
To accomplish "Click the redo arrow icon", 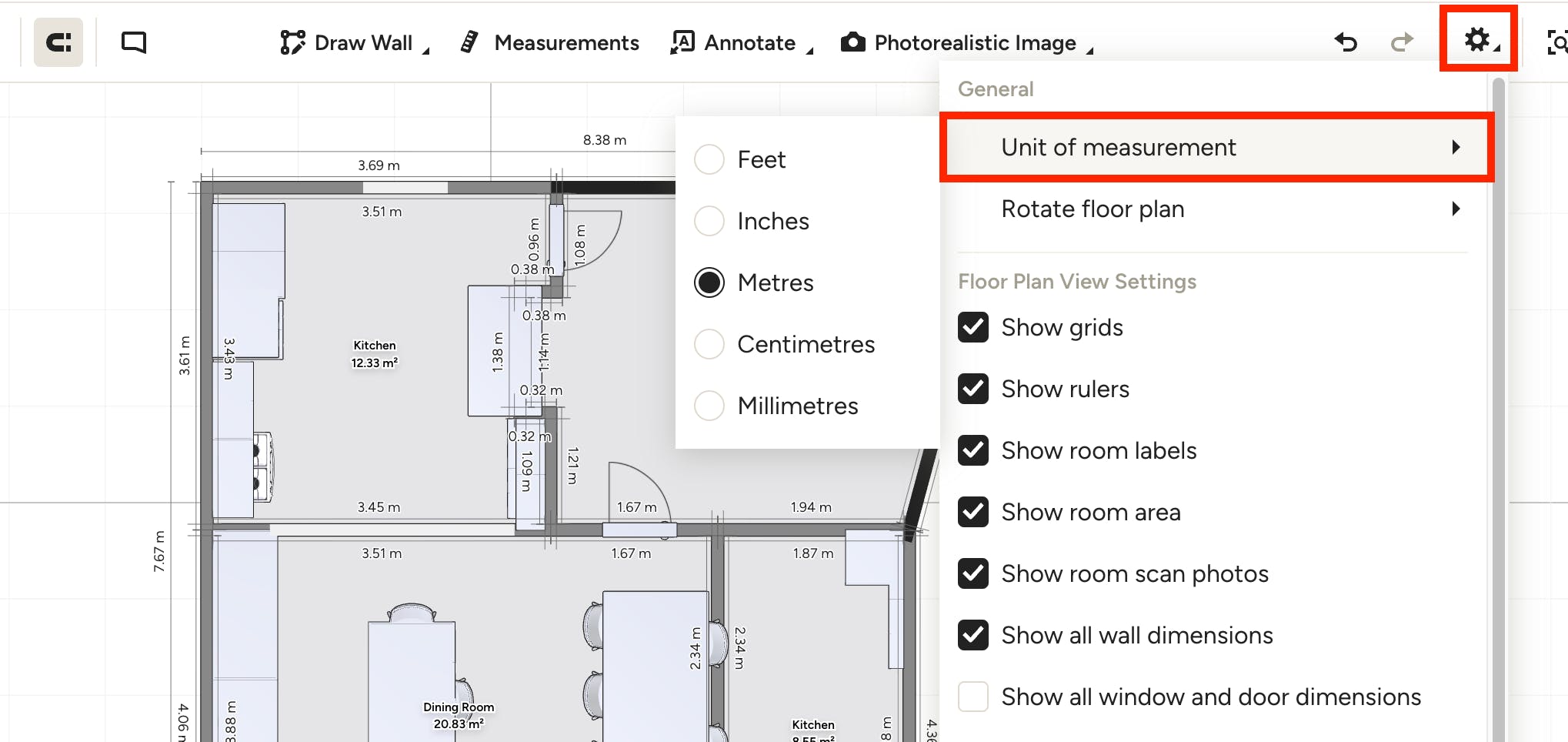I will pos(1403,42).
